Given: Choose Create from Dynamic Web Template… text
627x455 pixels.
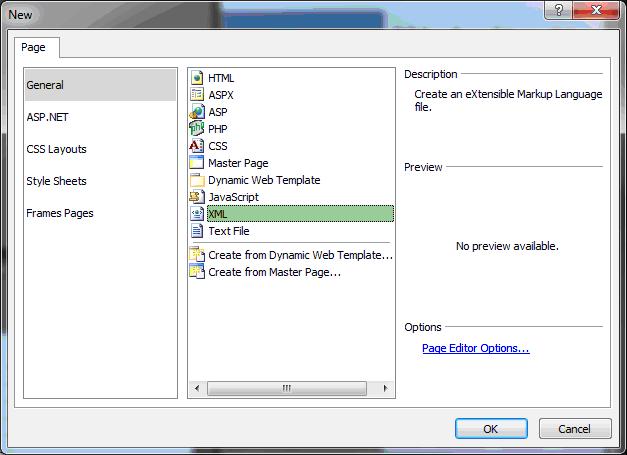Looking at the screenshot, I should coord(301,255).
